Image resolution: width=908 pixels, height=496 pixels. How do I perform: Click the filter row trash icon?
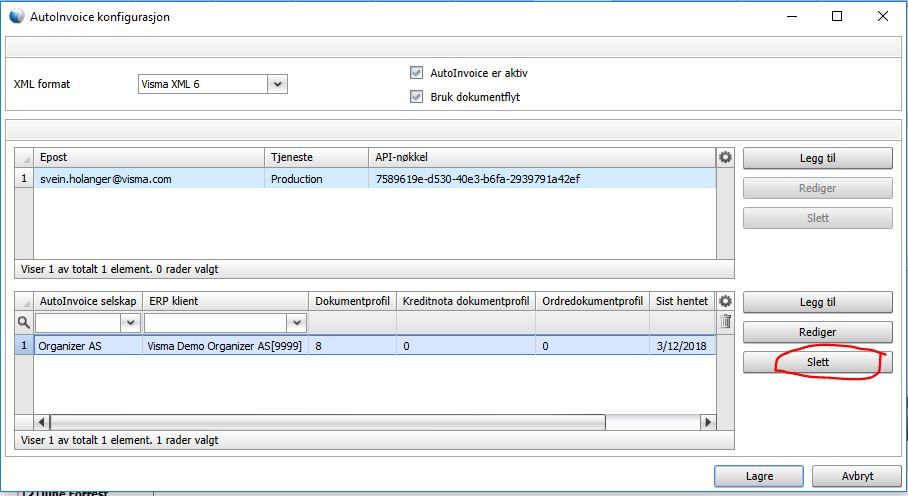click(725, 322)
